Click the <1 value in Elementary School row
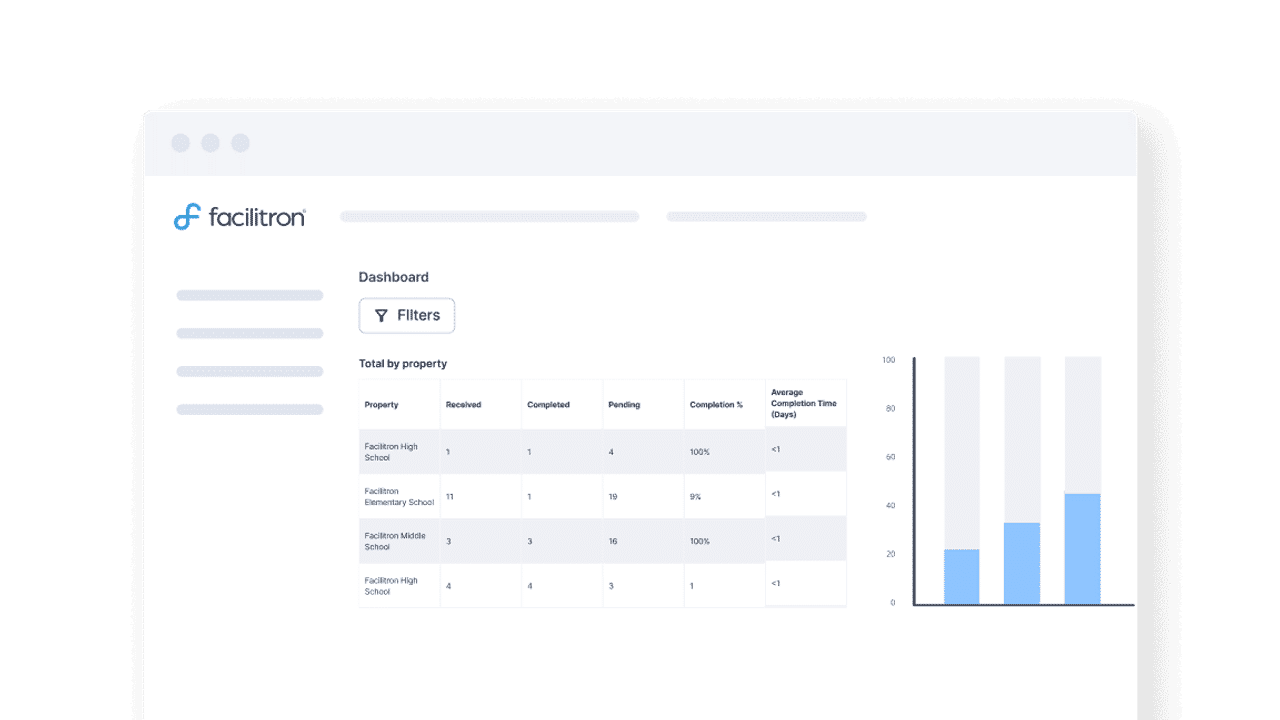Image resolution: width=1280 pixels, height=720 pixels. (776, 494)
